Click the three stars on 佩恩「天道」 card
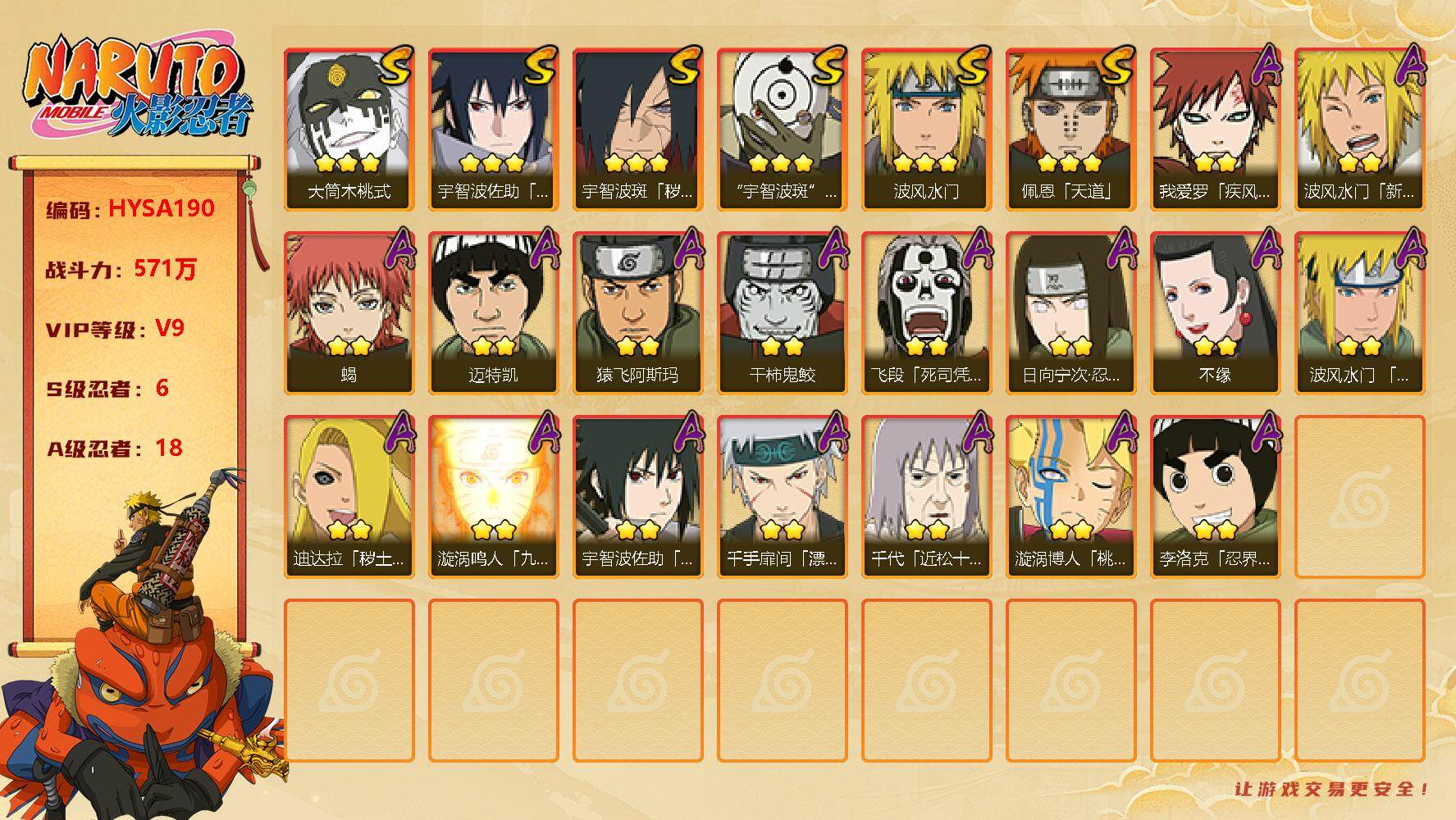Screen dimensions: 1456x820 pyautogui.click(x=1070, y=162)
